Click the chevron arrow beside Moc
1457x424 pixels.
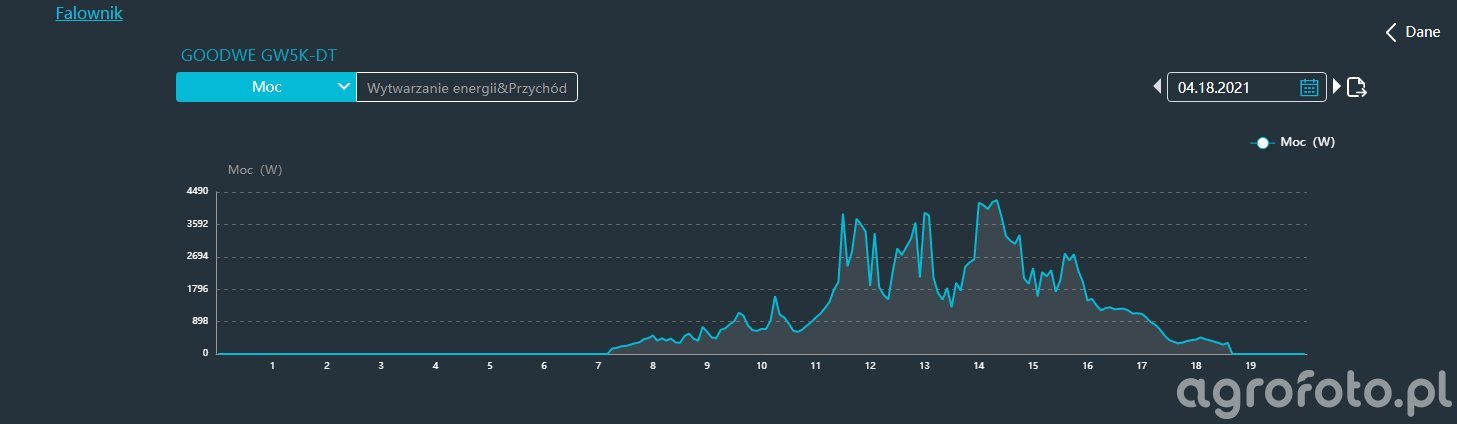[344, 87]
